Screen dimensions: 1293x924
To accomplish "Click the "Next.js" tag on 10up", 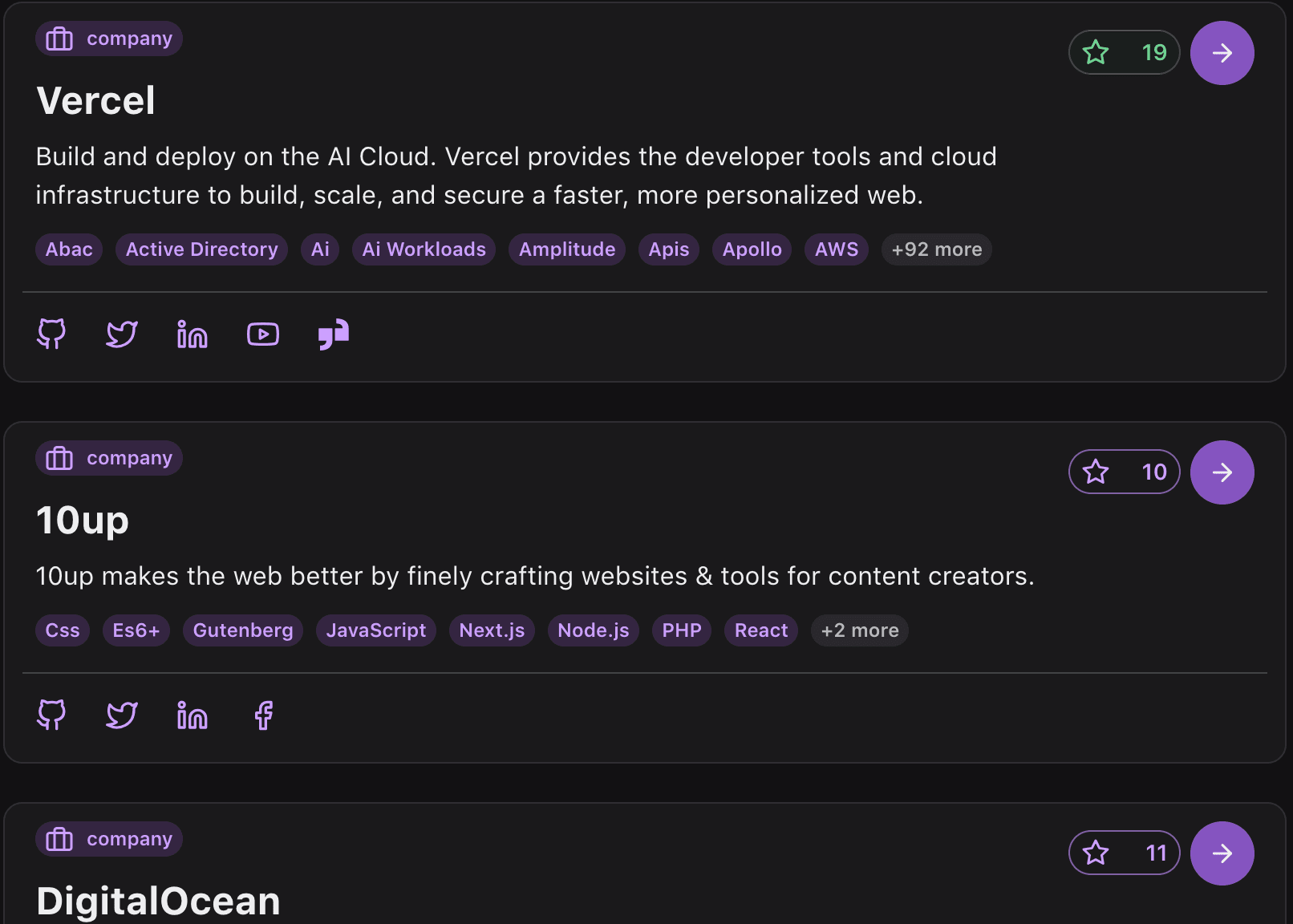I will coord(492,630).
